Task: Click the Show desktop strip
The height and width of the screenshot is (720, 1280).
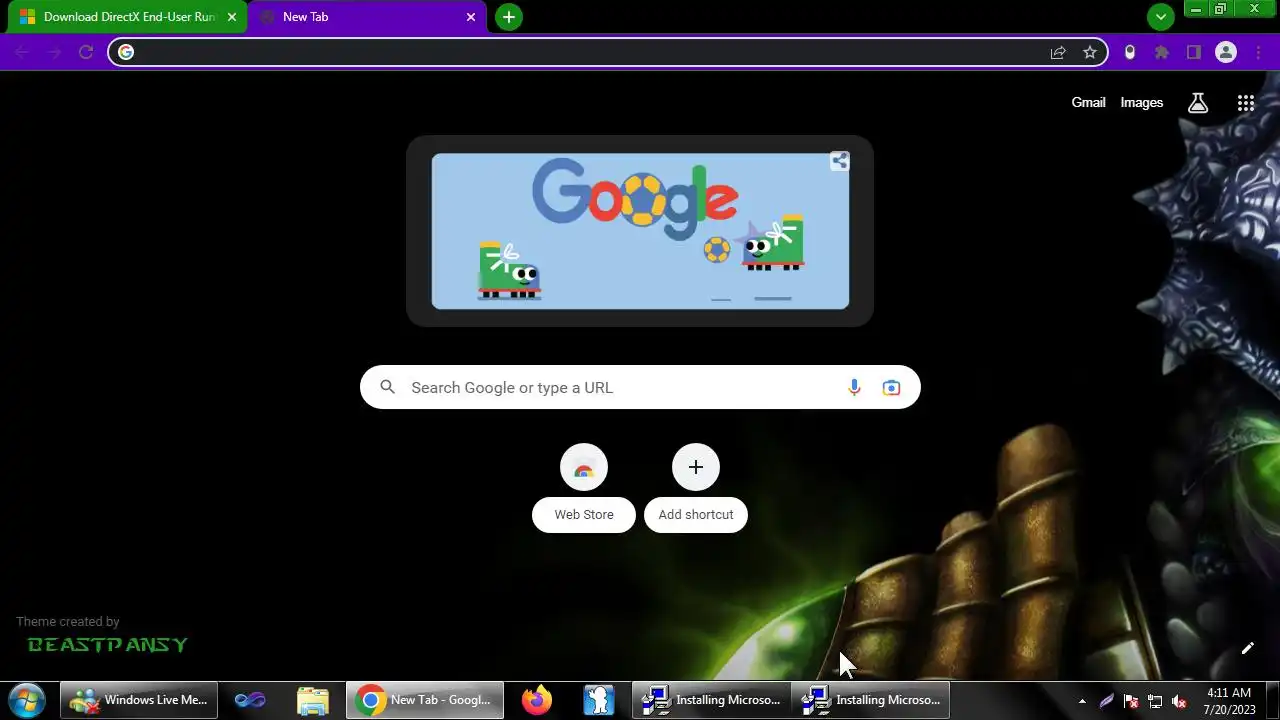Action: click(x=1272, y=700)
